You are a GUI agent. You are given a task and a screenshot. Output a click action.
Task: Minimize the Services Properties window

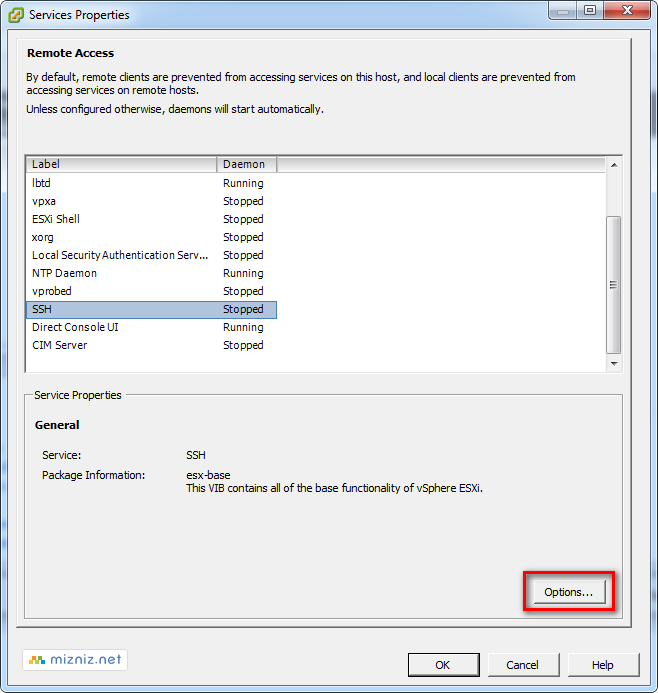[x=563, y=10]
